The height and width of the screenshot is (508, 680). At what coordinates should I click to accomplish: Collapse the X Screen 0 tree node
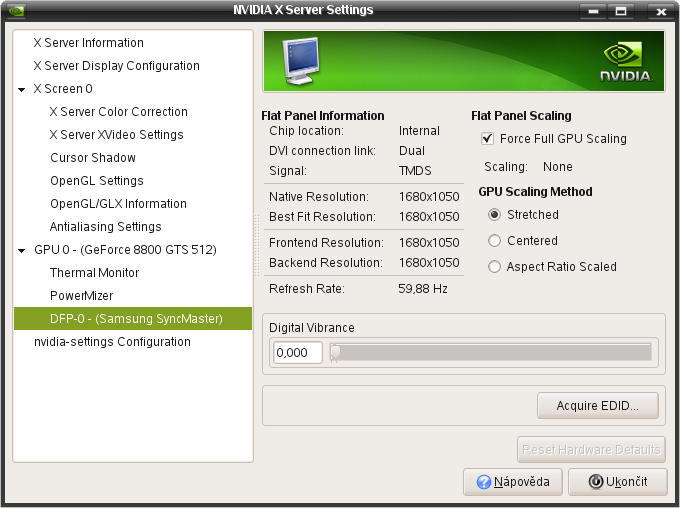point(22,89)
